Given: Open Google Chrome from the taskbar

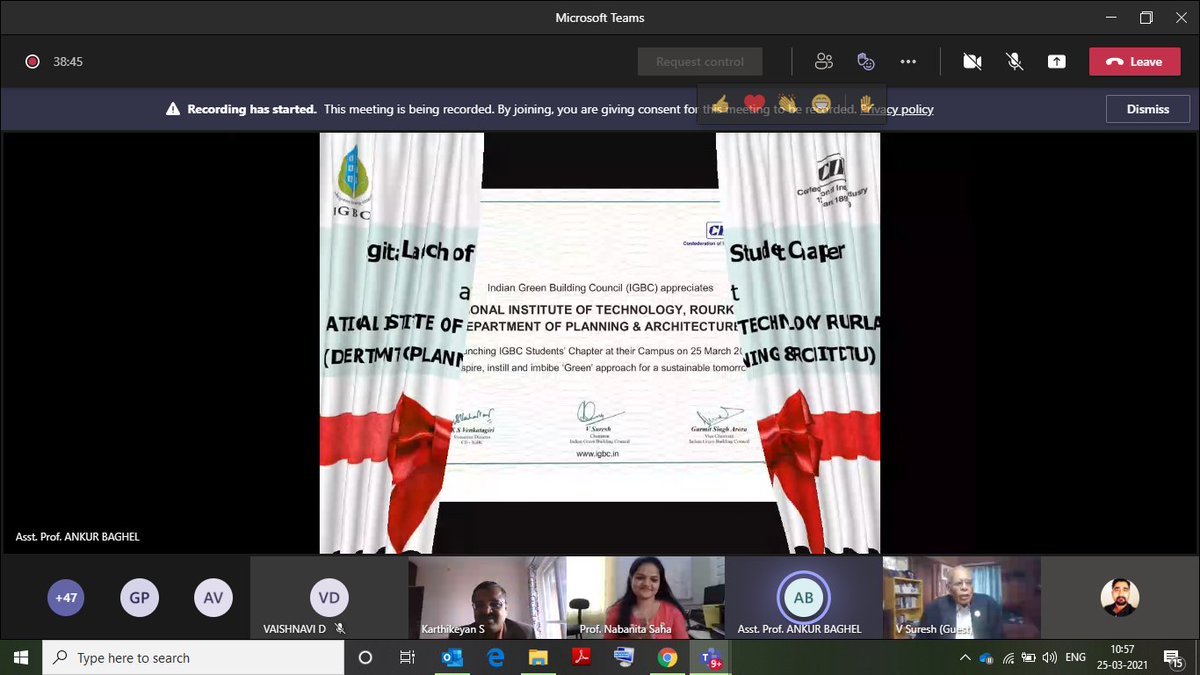Looking at the screenshot, I should [667, 658].
